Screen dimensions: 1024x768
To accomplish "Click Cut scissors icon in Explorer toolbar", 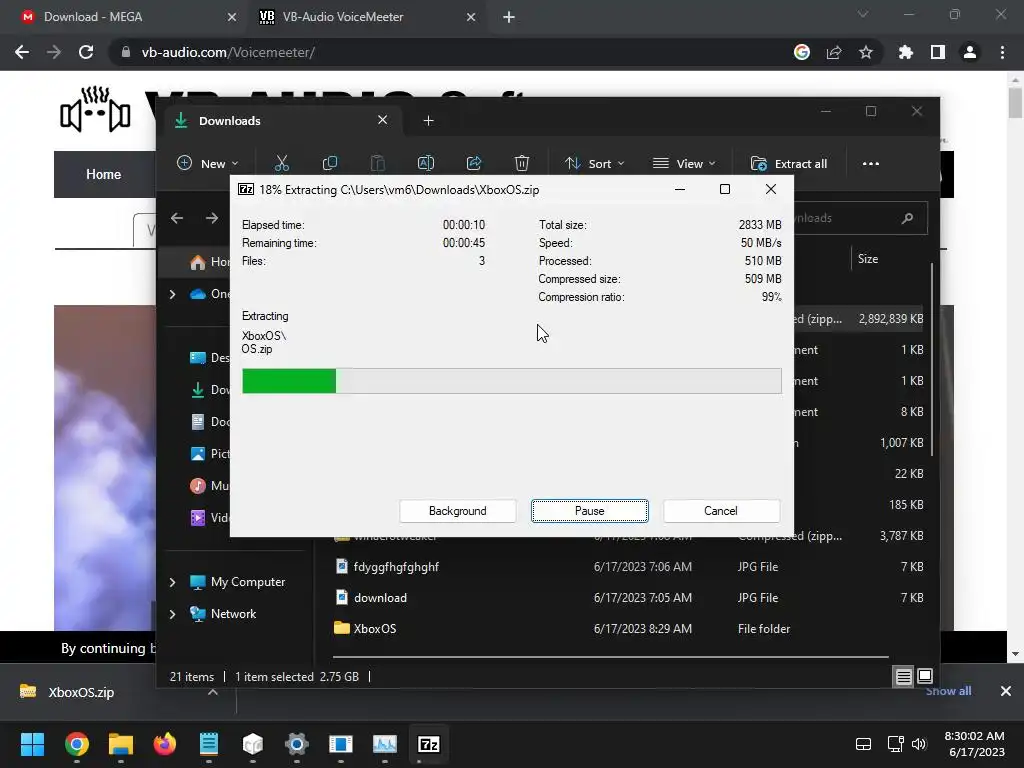I will [x=281, y=163].
